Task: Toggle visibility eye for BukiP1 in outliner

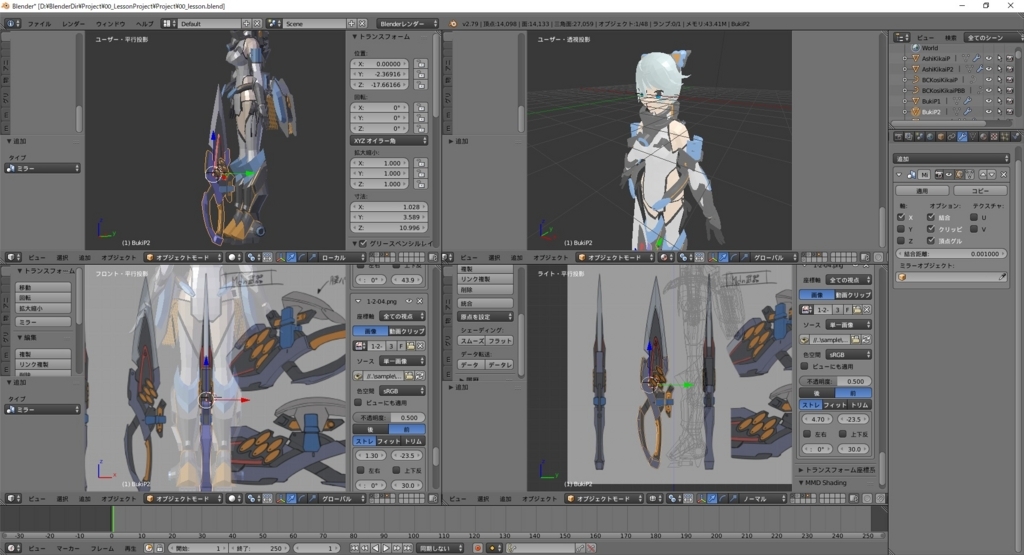Action: tap(989, 101)
